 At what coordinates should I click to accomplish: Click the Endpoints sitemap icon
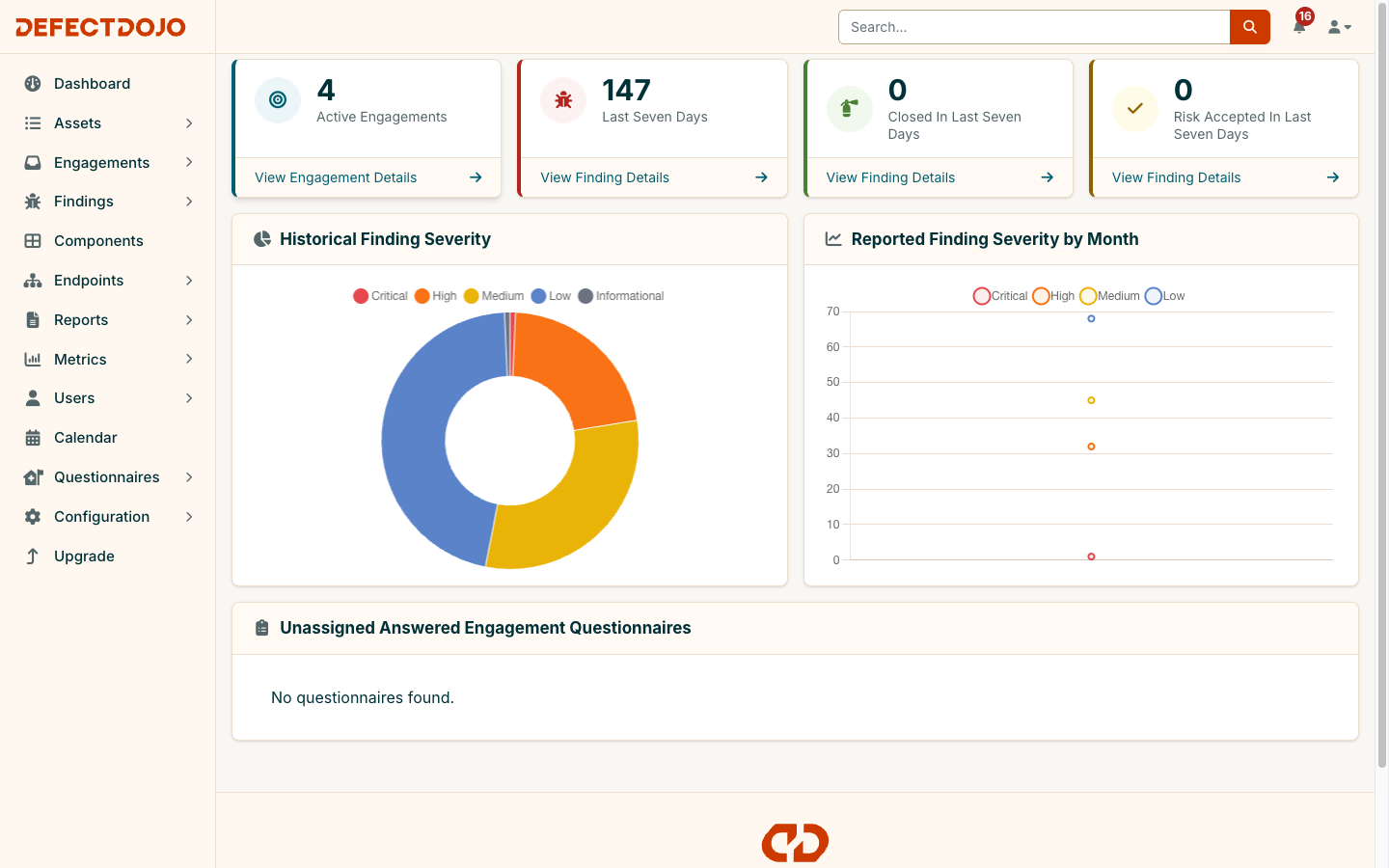click(33, 281)
